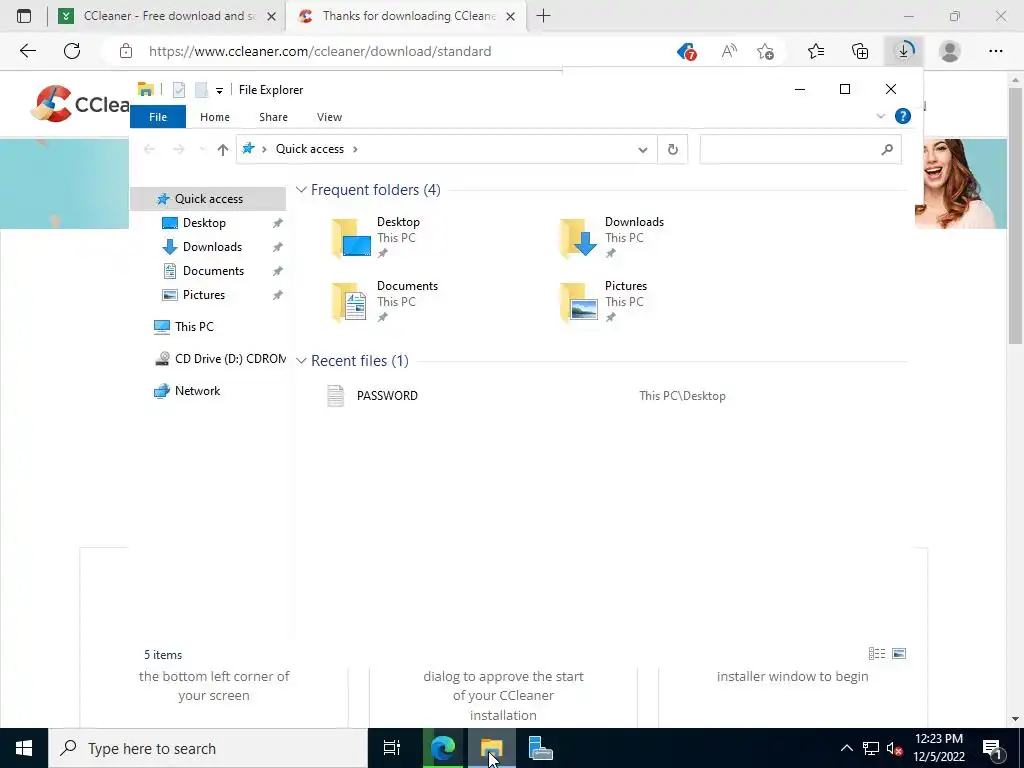Collapse the Recent files group

click(301, 361)
